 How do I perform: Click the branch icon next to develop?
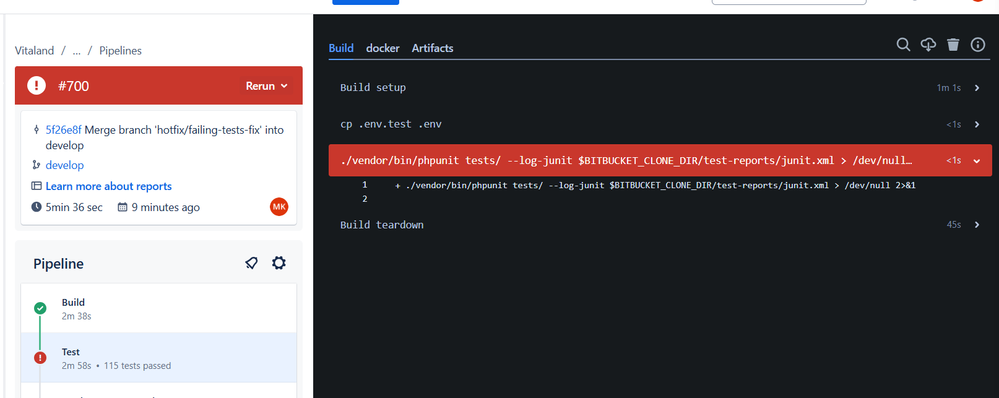coord(36,165)
